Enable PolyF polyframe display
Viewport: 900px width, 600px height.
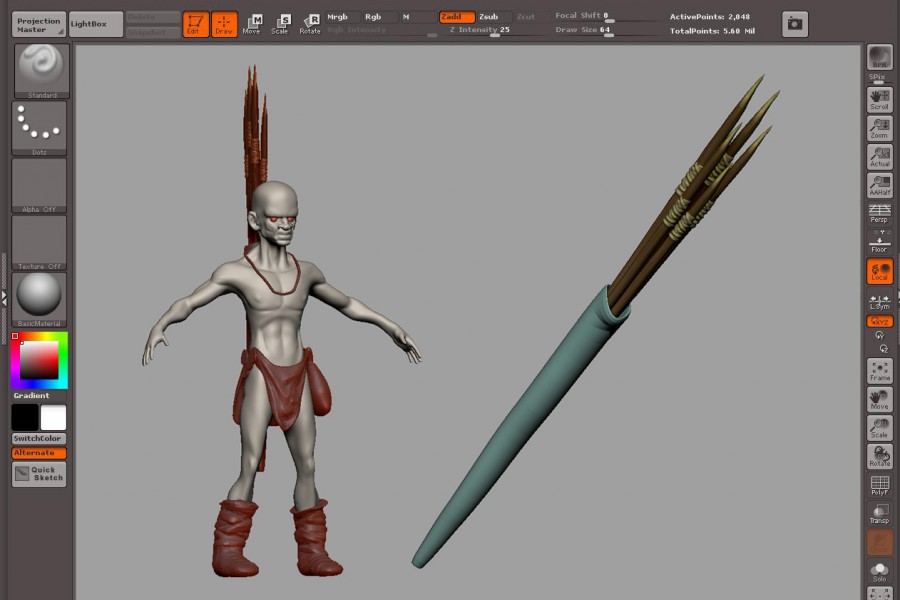879,485
